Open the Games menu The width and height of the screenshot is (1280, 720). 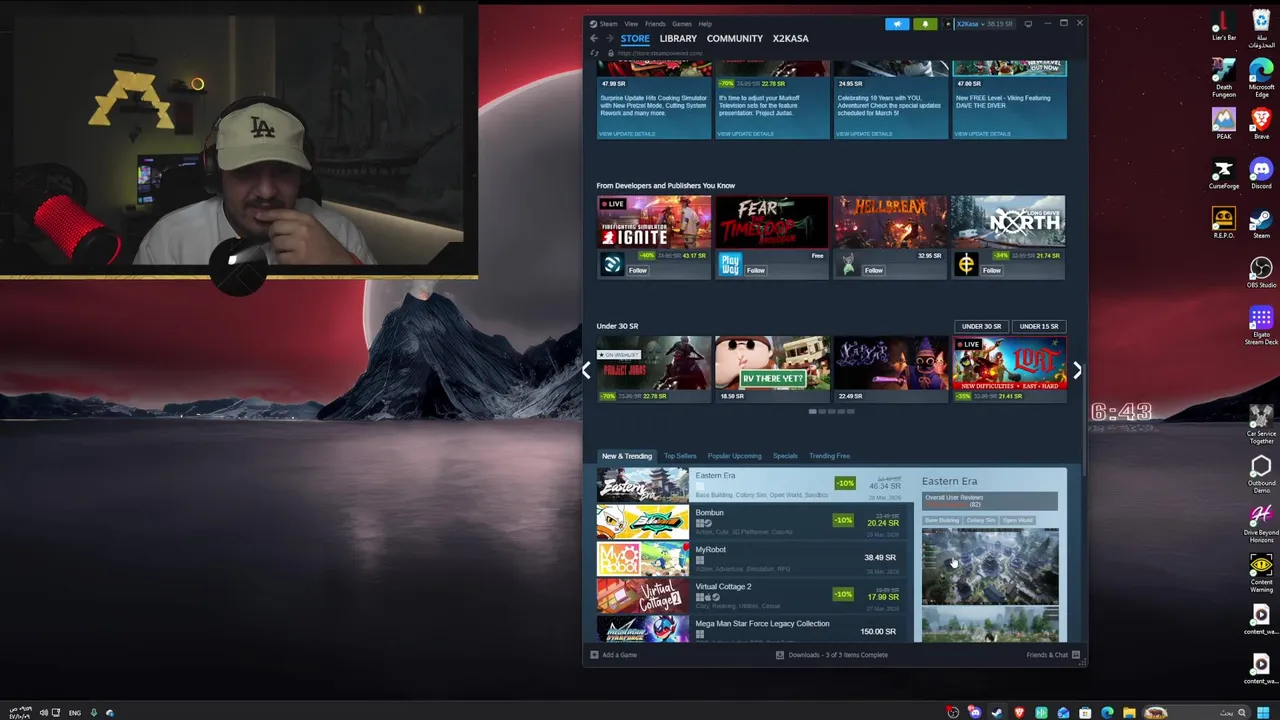[x=682, y=24]
